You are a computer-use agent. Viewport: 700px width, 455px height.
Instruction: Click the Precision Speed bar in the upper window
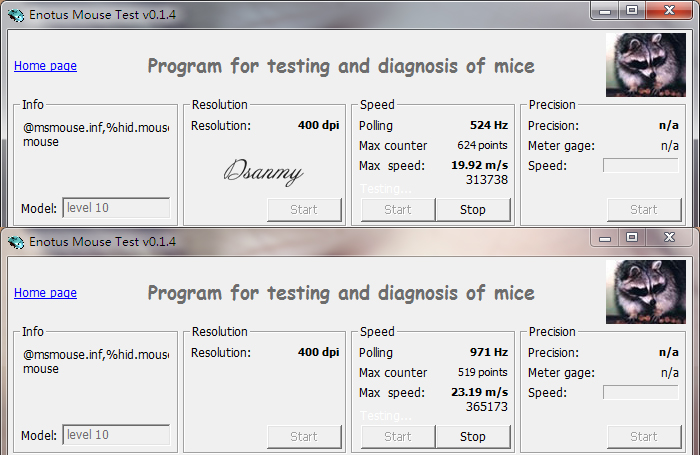640,166
